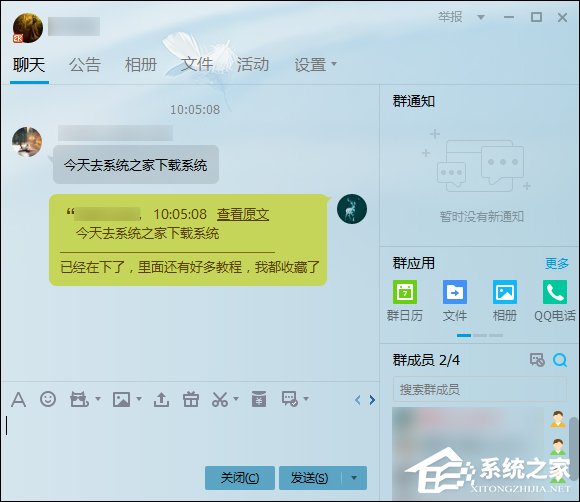Click the 举报 report link
Image resolution: width=580 pixels, height=502 pixels.
tap(450, 17)
